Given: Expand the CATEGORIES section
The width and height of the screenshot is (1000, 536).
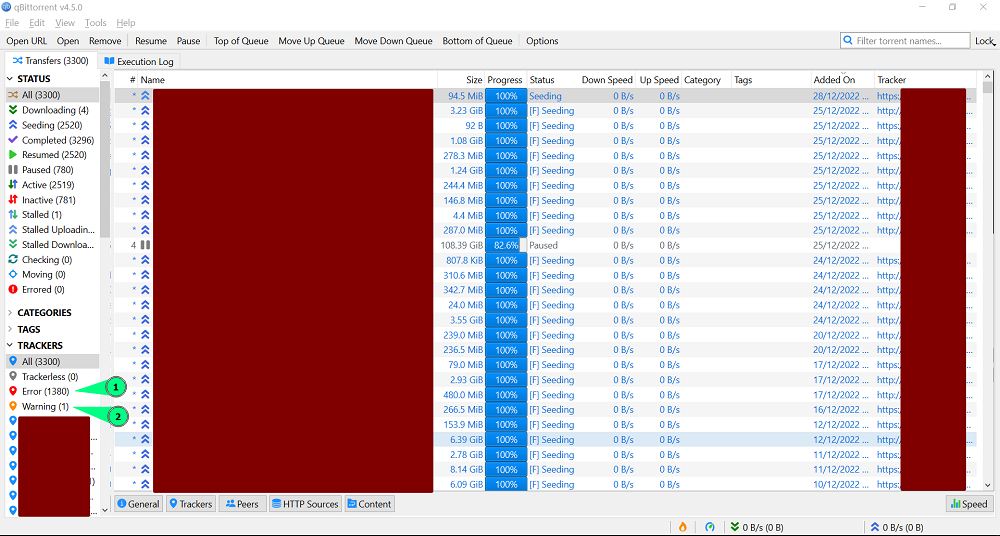Looking at the screenshot, I should point(10,313).
